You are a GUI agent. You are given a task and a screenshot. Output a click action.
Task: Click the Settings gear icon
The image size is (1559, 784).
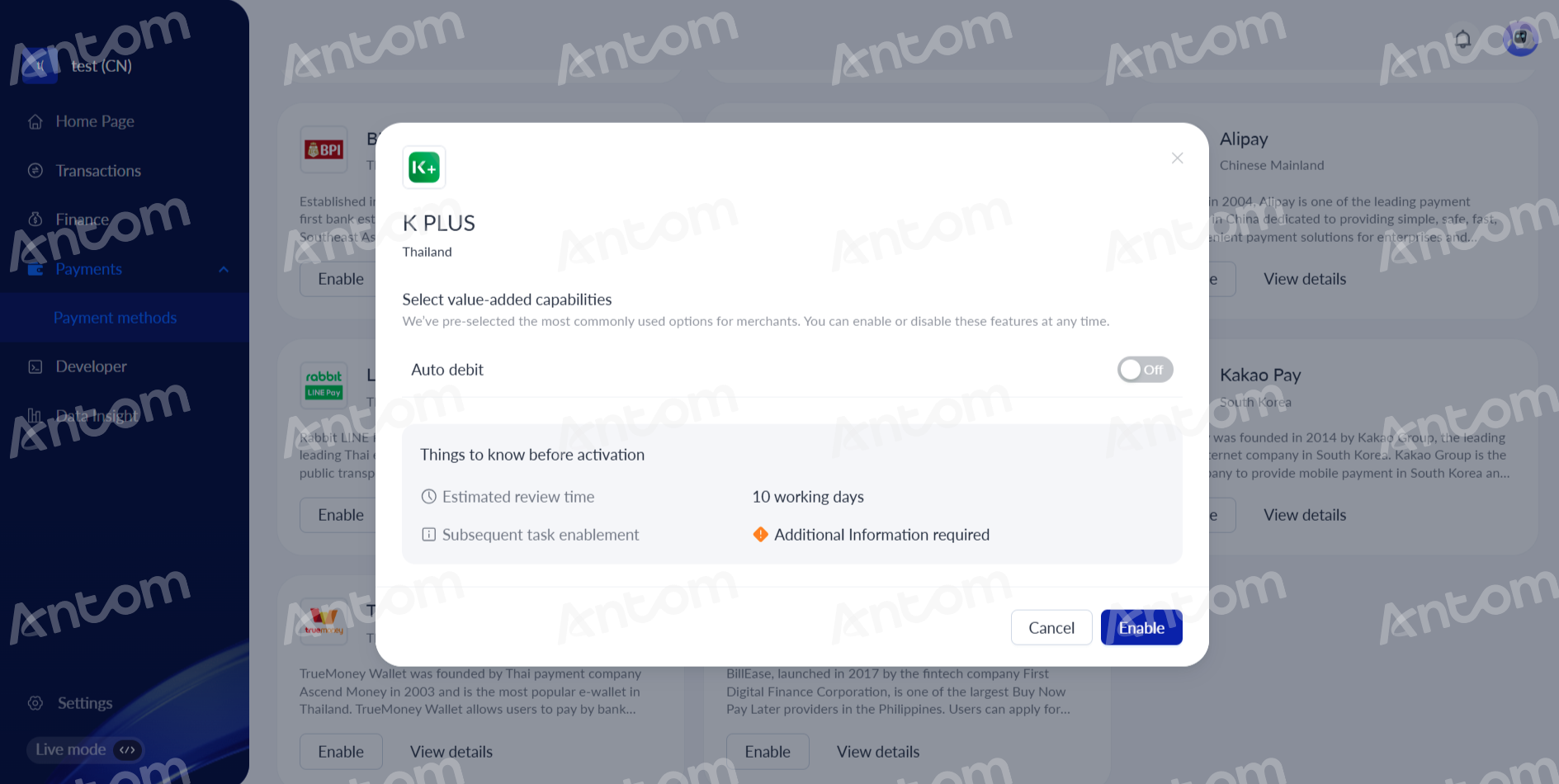click(35, 703)
